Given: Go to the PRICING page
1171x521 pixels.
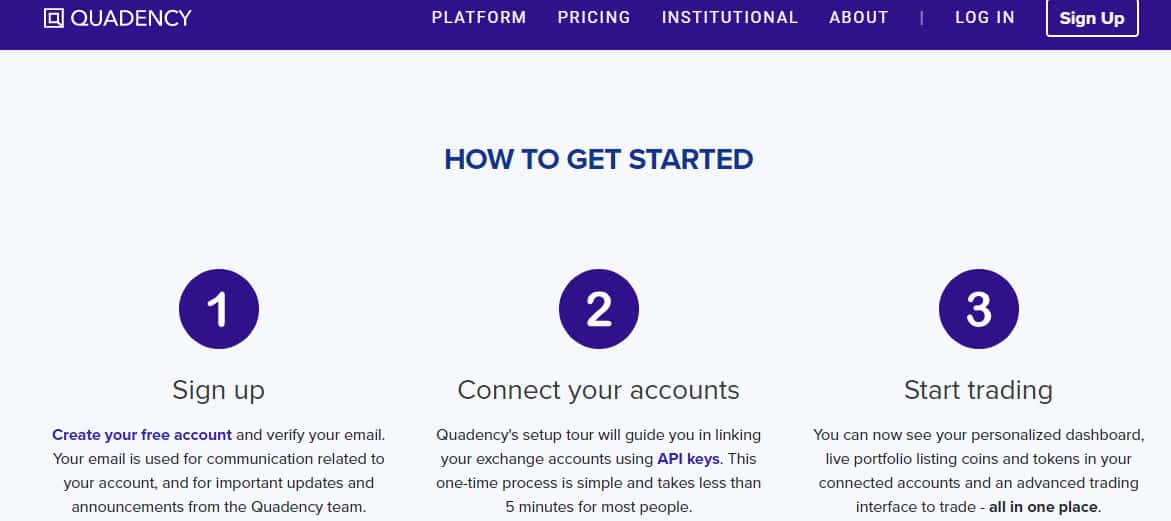Looking at the screenshot, I should coord(594,18).
